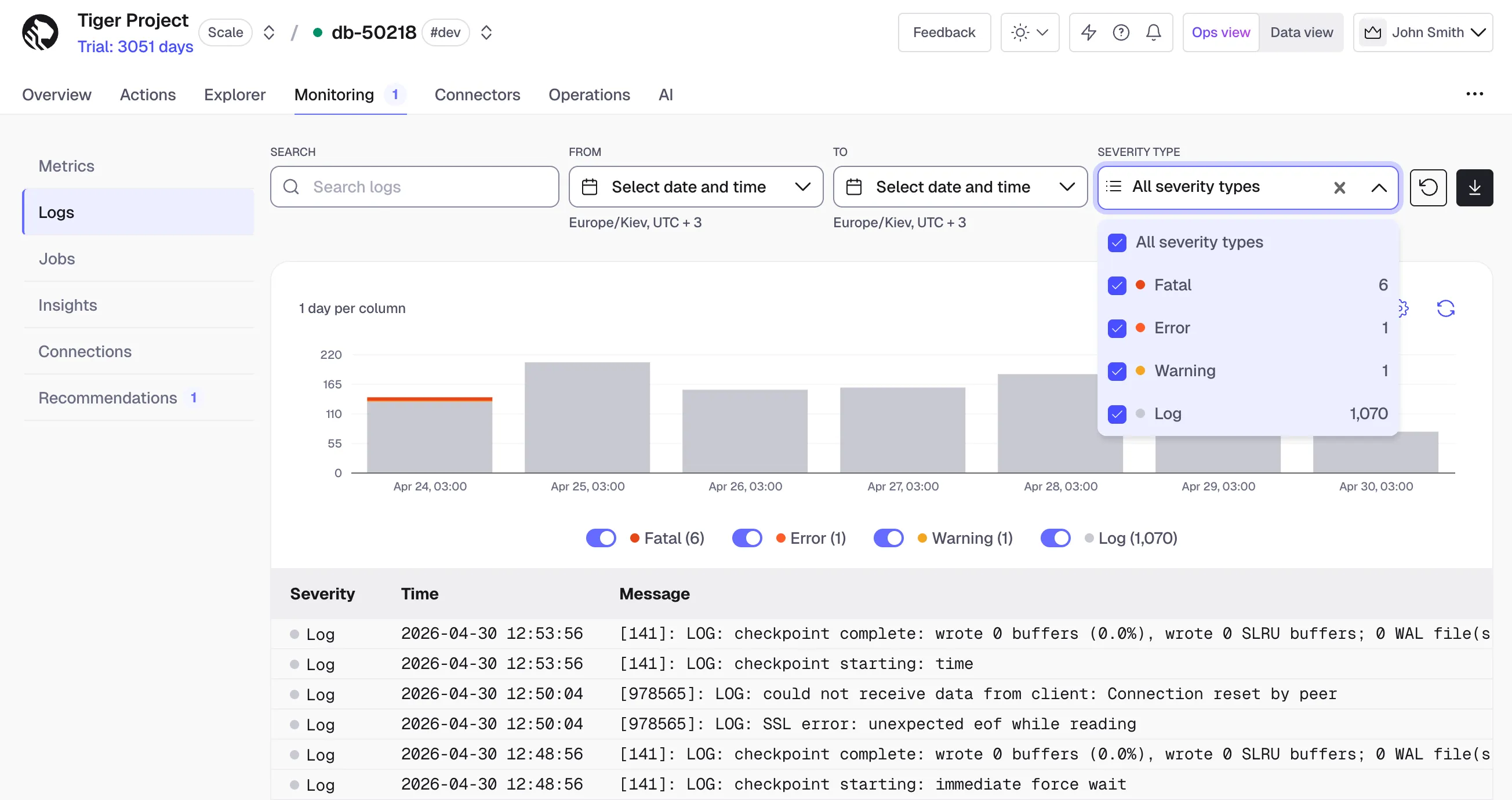The image size is (1512, 800).
Task: Switch to Data view
Action: click(x=1301, y=32)
